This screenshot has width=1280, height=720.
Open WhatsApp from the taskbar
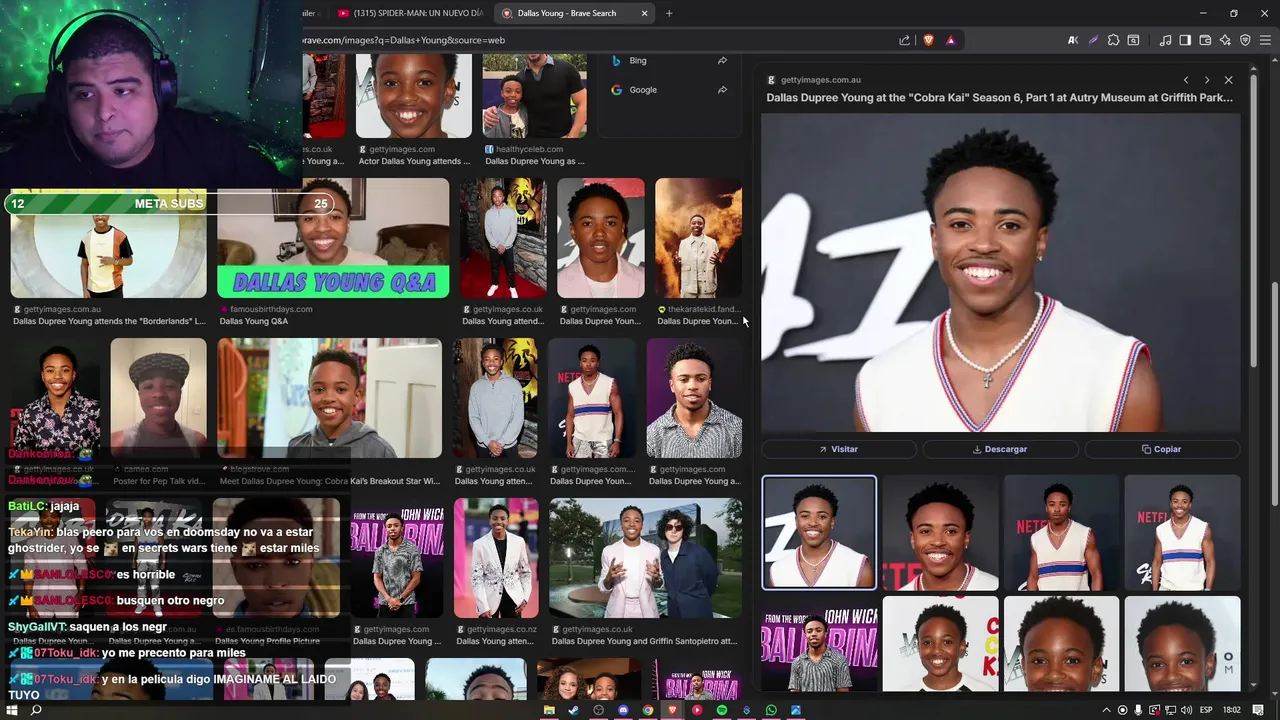click(x=771, y=710)
